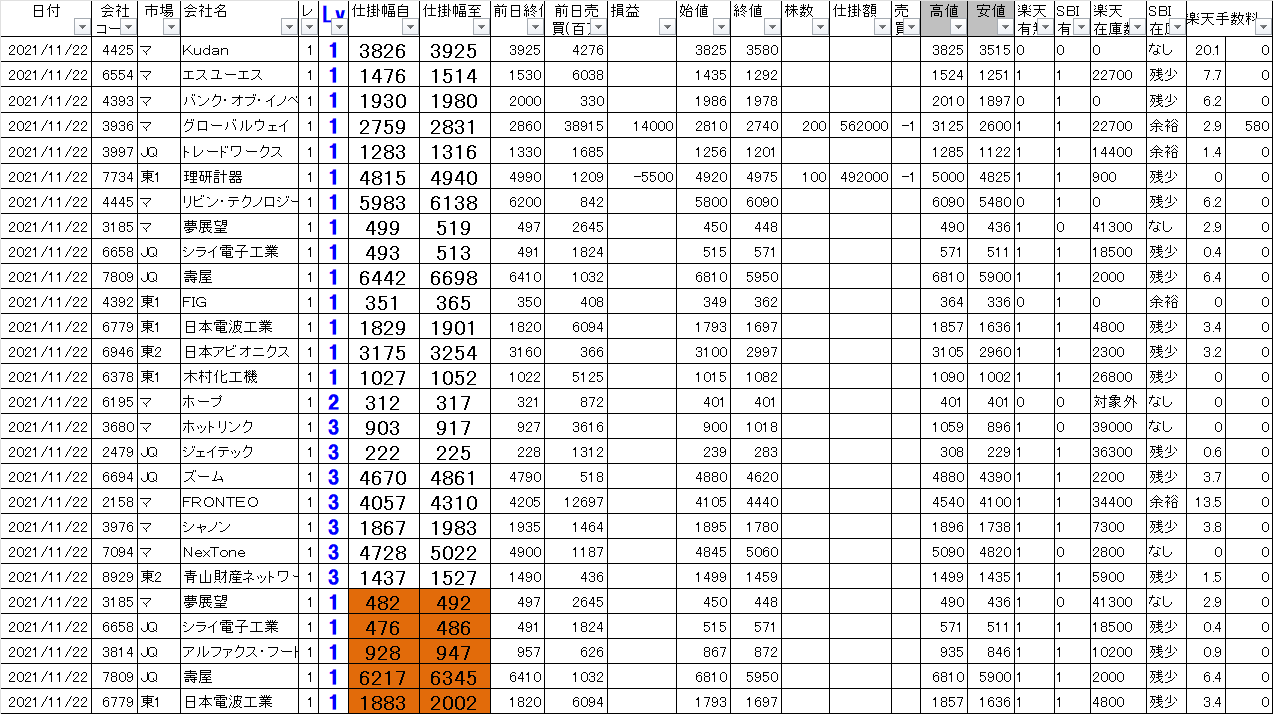Open the 仕掛幅至 column filter dropdown

point(481,28)
